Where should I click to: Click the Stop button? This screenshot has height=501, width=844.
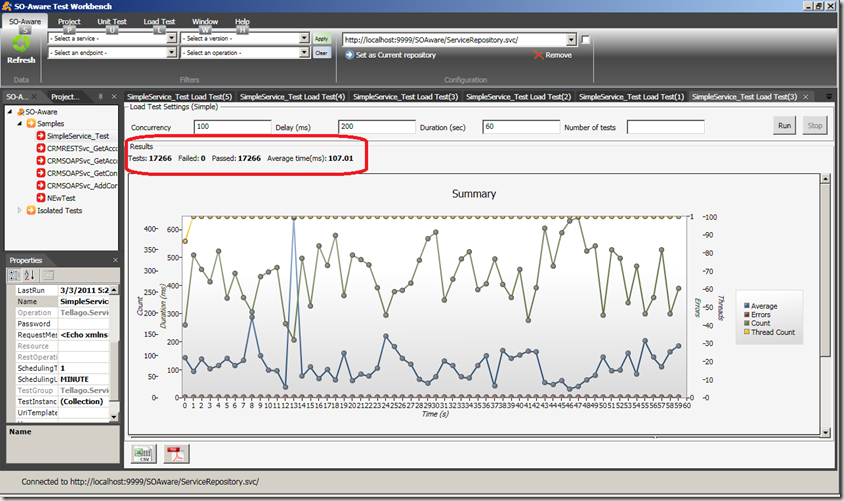tap(814, 126)
